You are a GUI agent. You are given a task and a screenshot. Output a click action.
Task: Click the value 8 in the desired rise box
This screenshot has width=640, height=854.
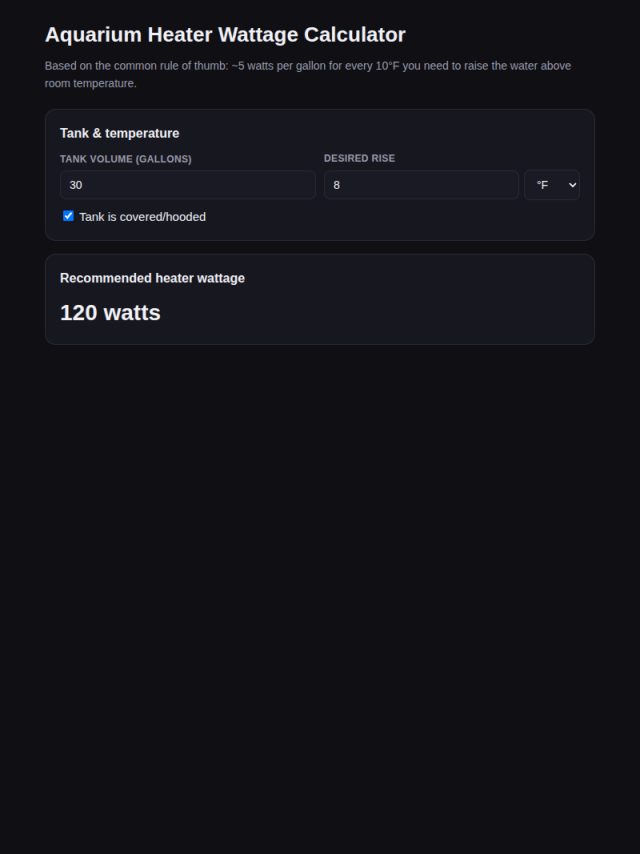click(337, 185)
